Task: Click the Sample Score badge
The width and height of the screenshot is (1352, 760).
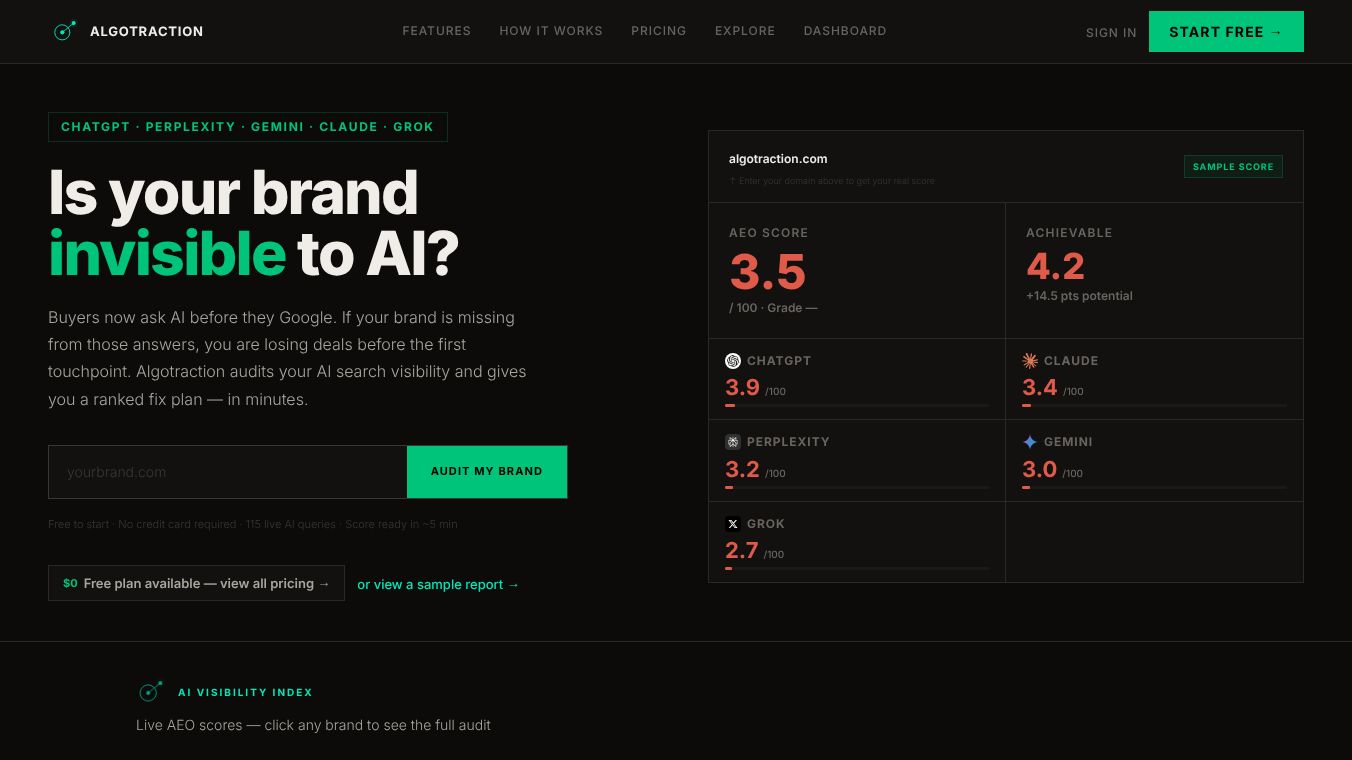Action: click(1233, 167)
